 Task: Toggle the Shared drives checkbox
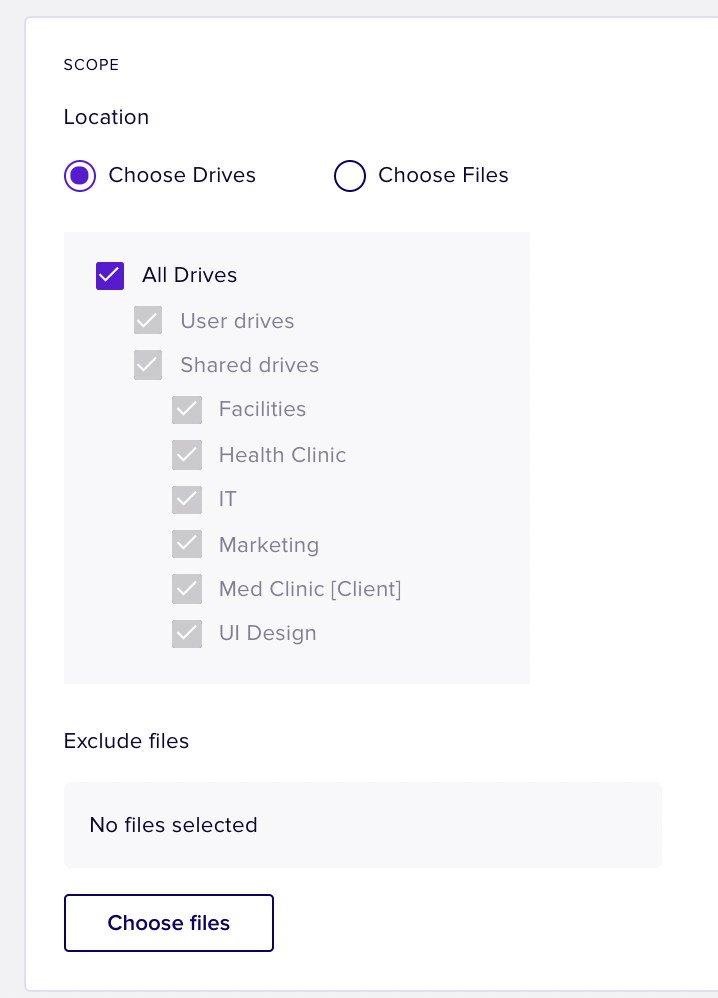tap(148, 365)
